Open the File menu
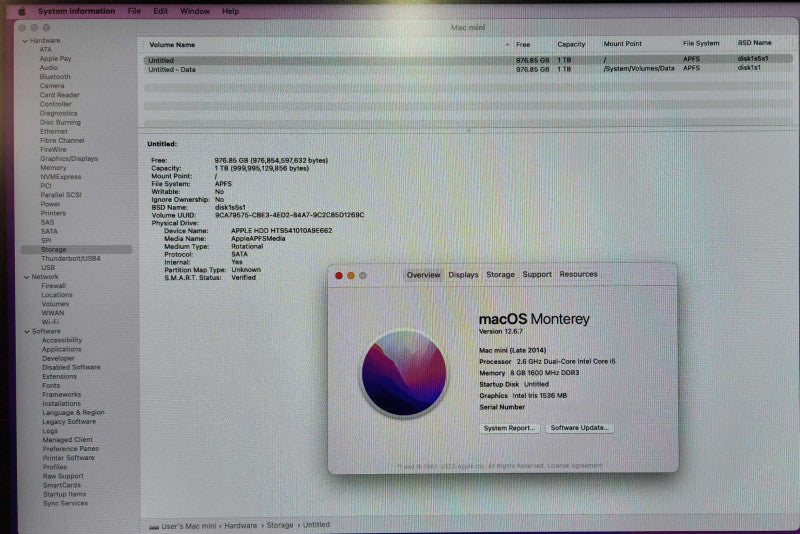 (x=134, y=11)
